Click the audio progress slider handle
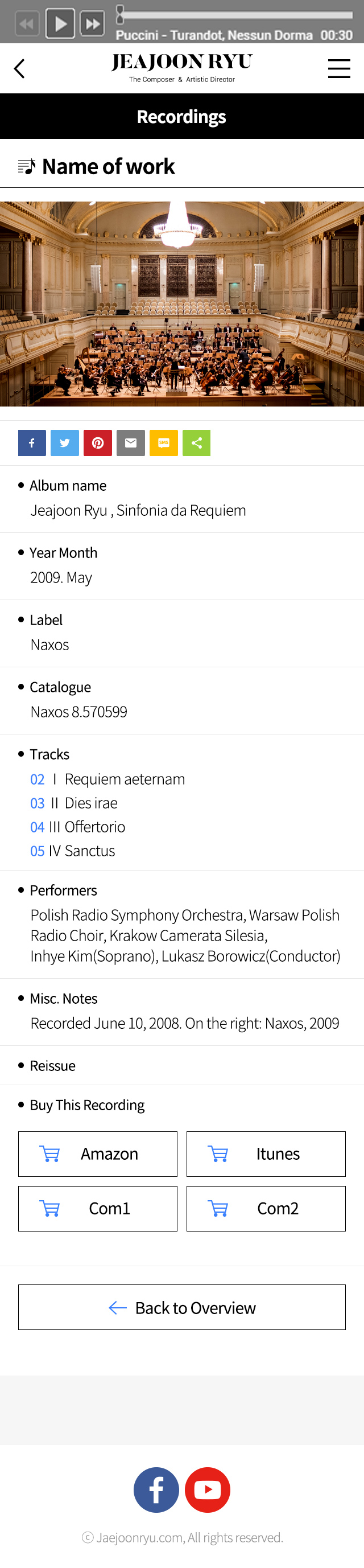The height and width of the screenshot is (1568, 364). [119, 14]
